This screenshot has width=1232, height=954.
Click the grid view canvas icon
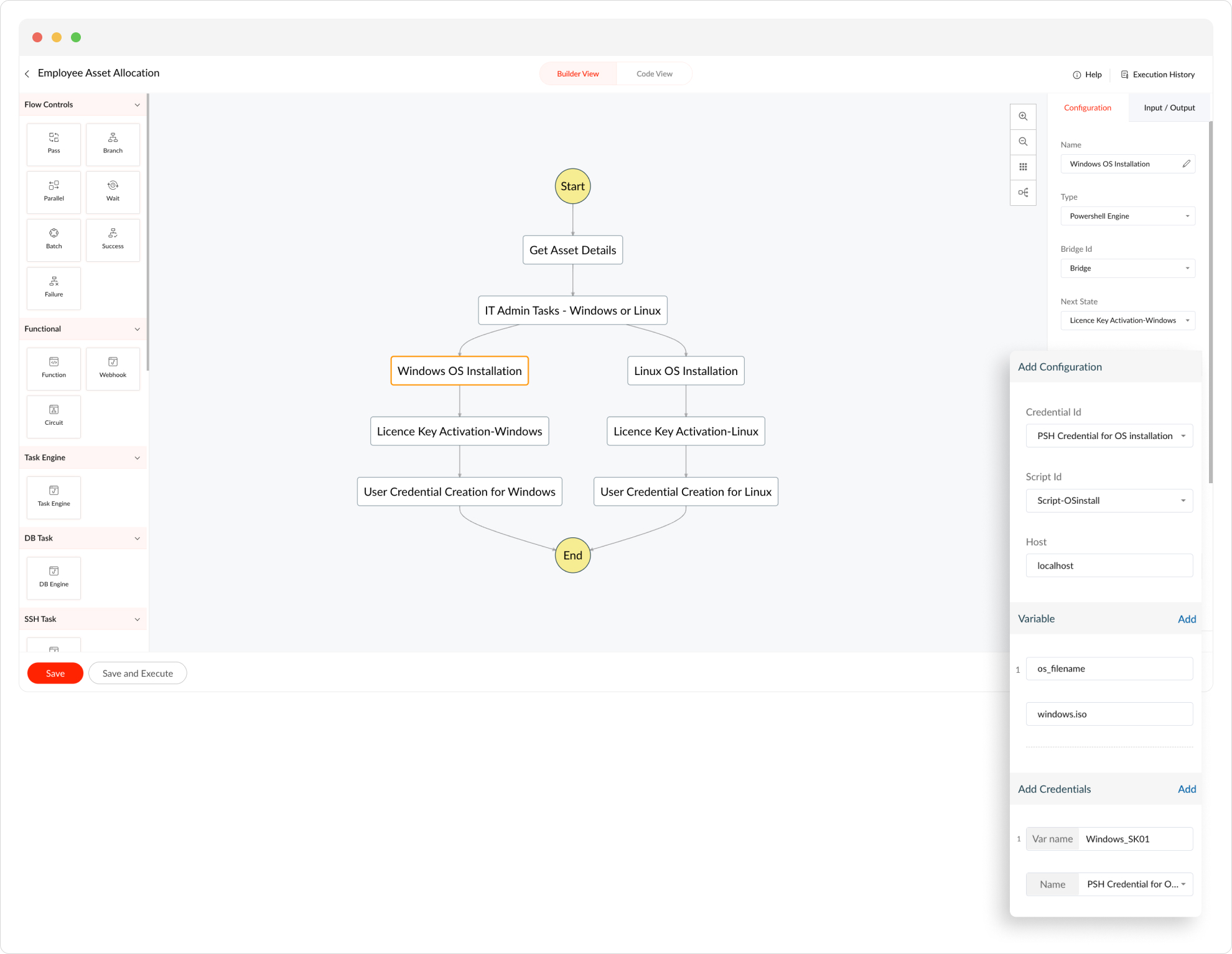(1023, 167)
